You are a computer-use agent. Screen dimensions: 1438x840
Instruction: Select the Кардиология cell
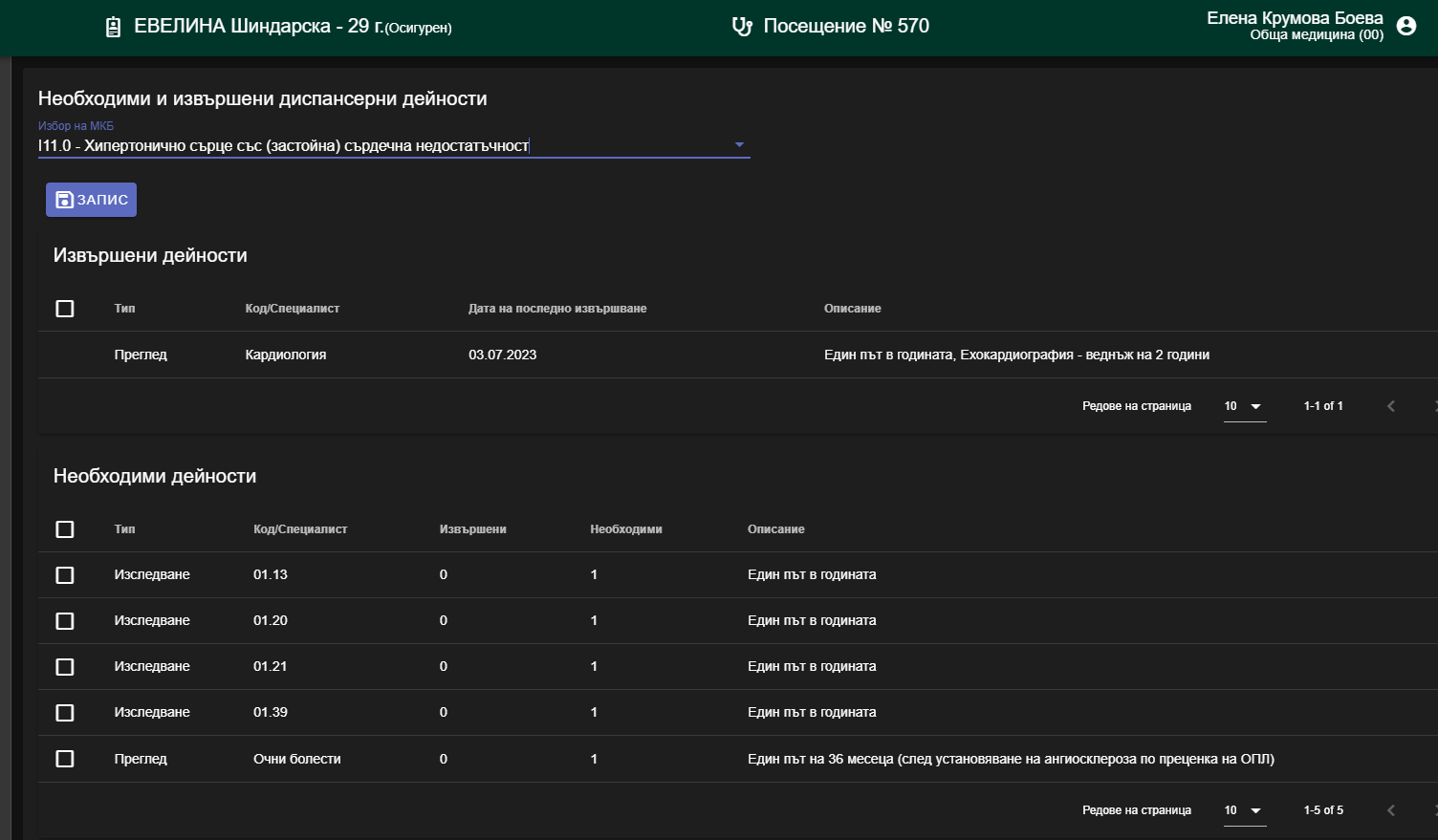point(286,355)
